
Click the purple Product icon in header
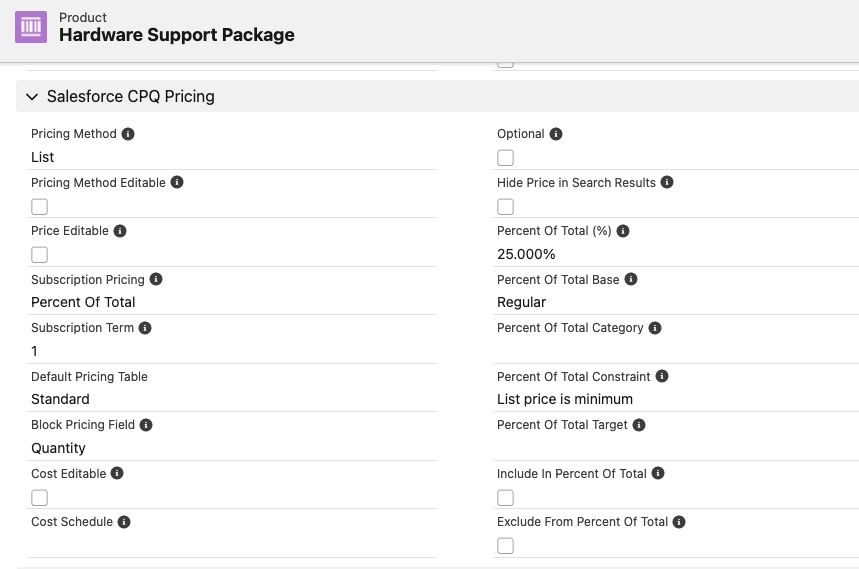pos(31,27)
